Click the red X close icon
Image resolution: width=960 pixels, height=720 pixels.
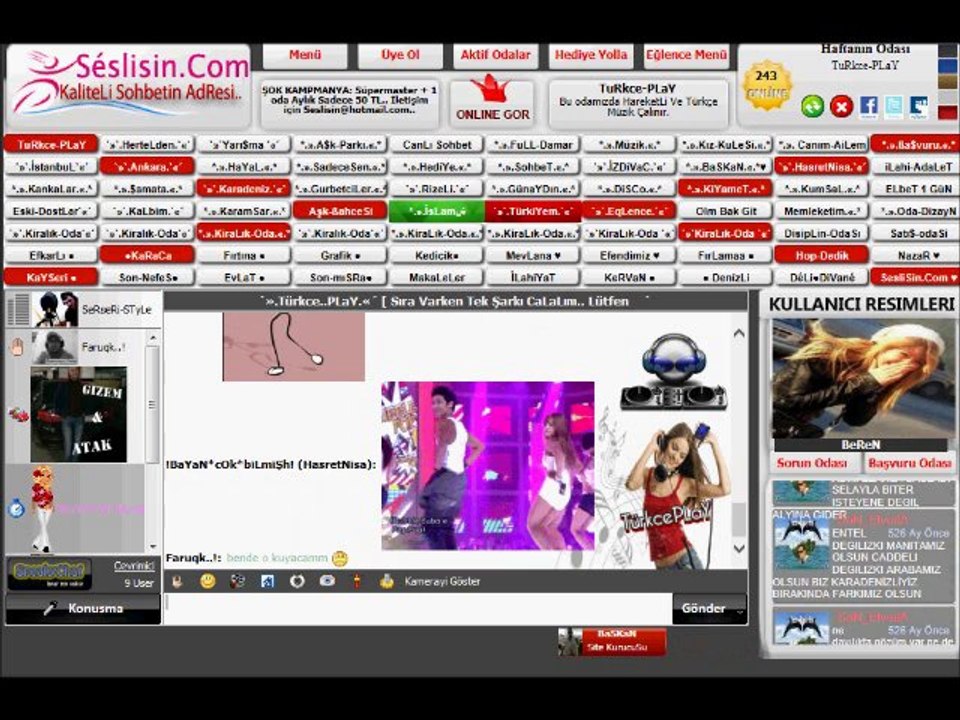pos(841,107)
